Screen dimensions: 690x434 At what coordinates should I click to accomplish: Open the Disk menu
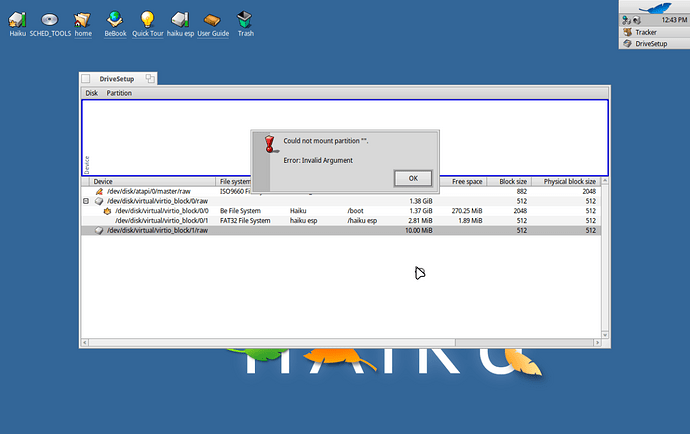tap(91, 93)
